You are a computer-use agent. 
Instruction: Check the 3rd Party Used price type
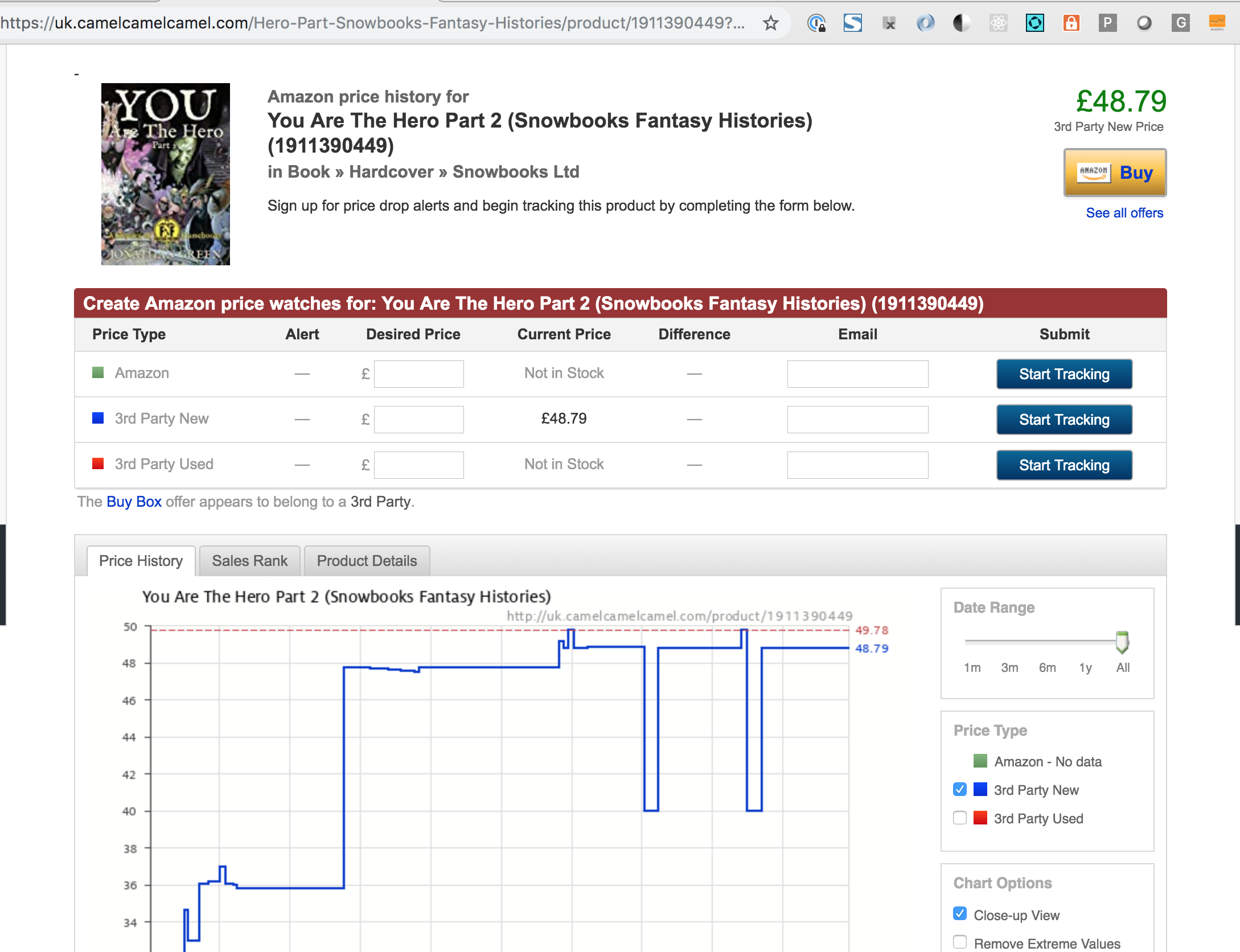(x=959, y=818)
